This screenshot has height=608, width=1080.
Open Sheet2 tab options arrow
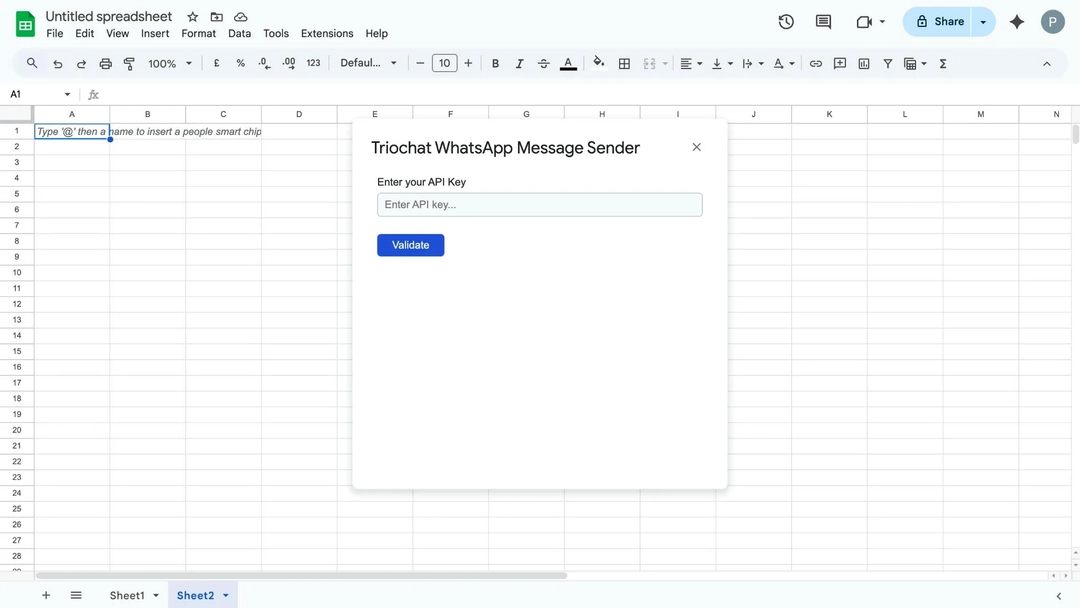point(226,595)
